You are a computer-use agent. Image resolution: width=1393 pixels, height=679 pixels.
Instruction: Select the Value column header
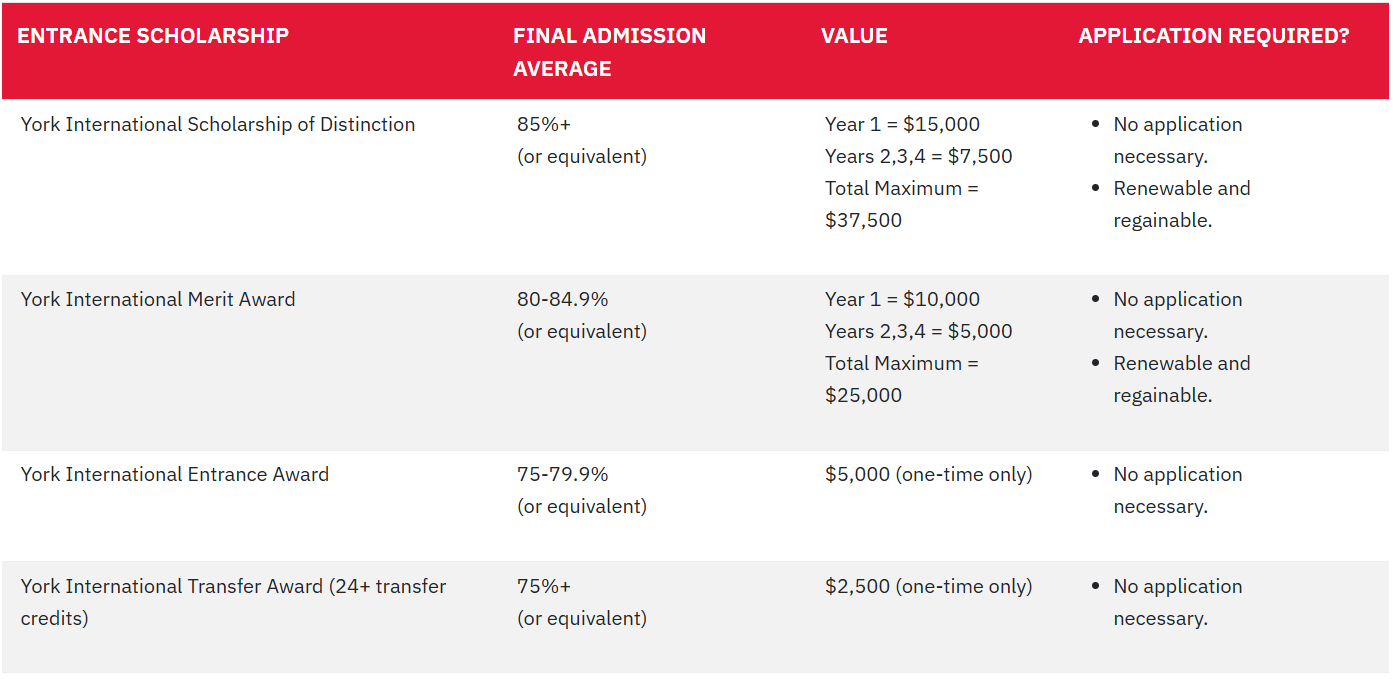tap(854, 36)
